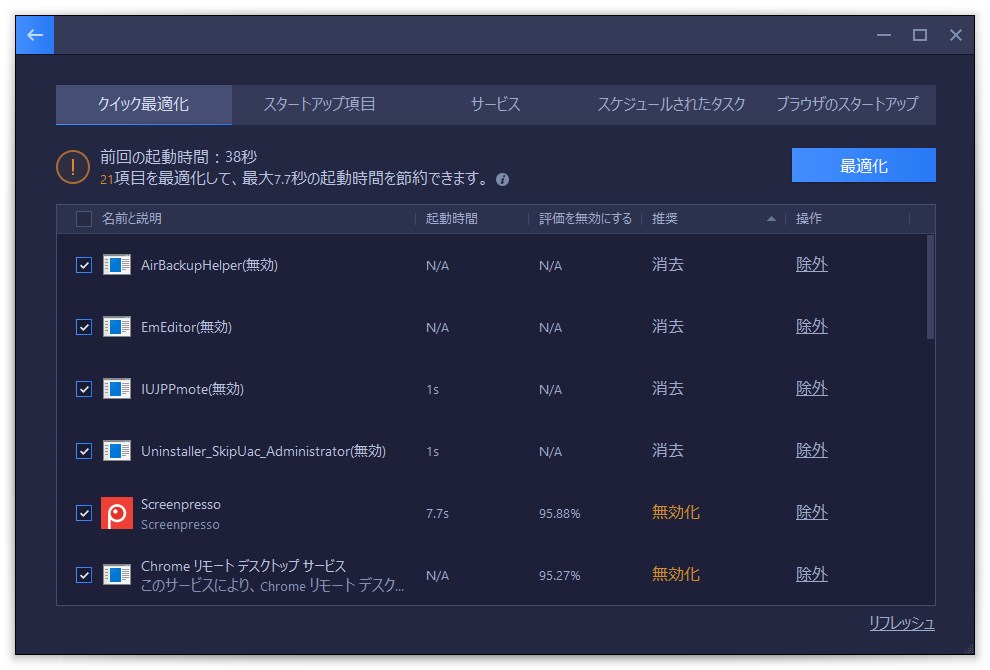Uncheck the Chrome リモート デスクトップ checkbox

(84, 575)
